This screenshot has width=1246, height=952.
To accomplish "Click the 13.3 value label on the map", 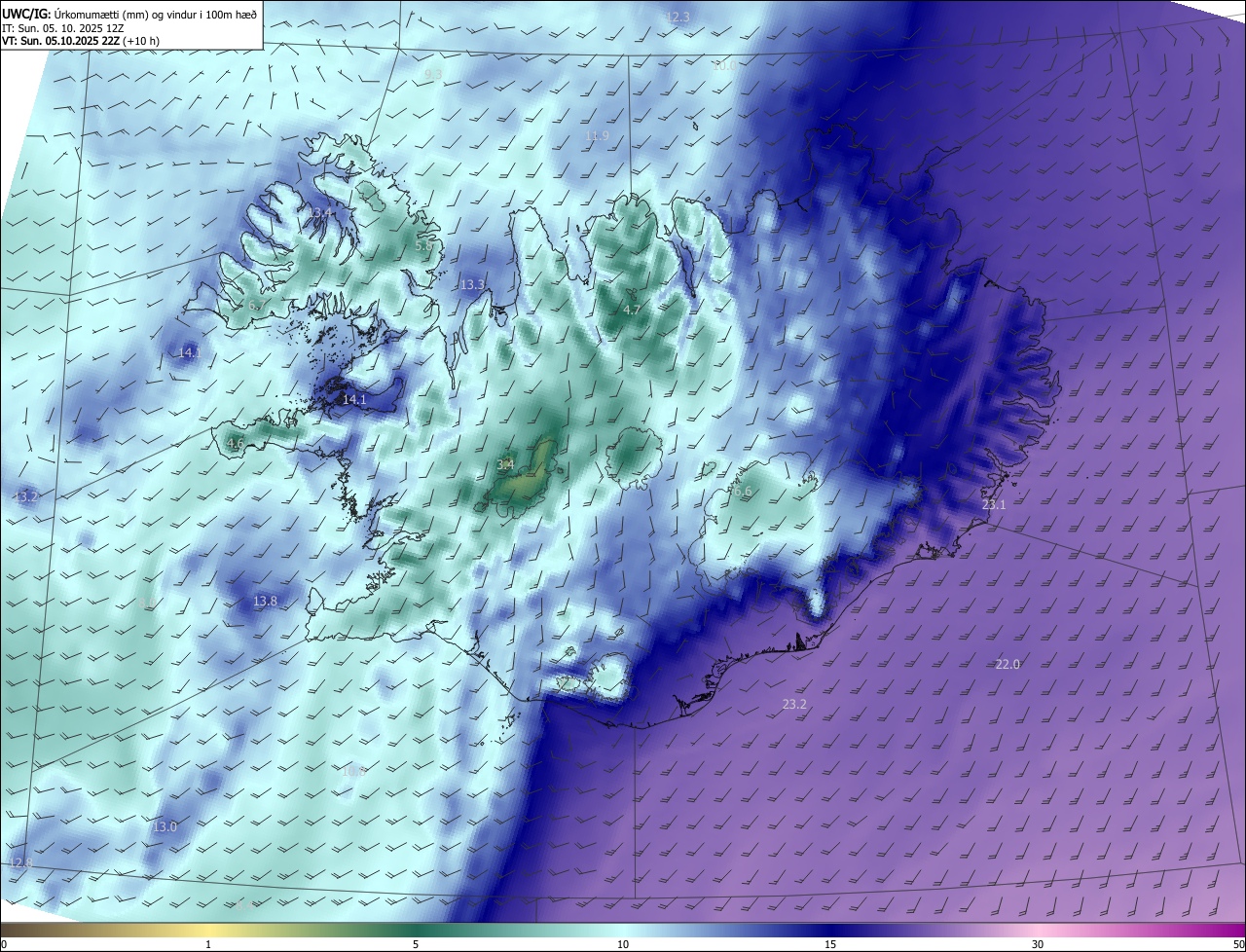I will 472,285.
